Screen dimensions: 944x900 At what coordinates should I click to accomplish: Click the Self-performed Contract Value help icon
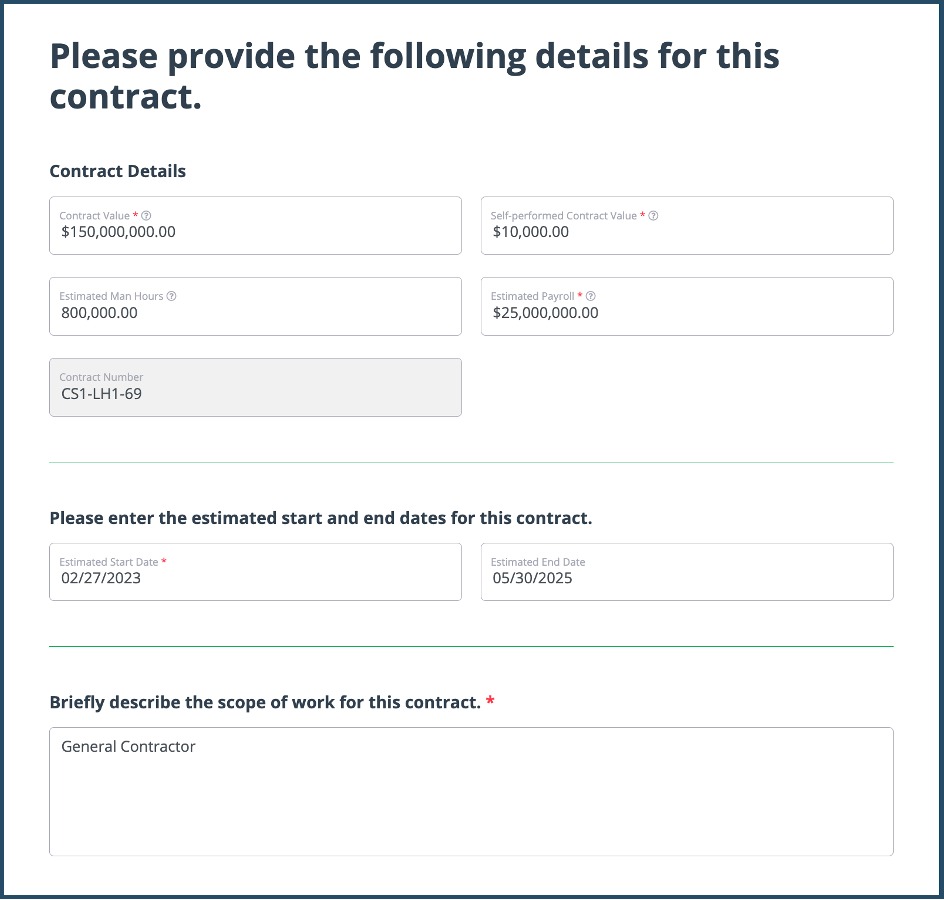coord(653,216)
